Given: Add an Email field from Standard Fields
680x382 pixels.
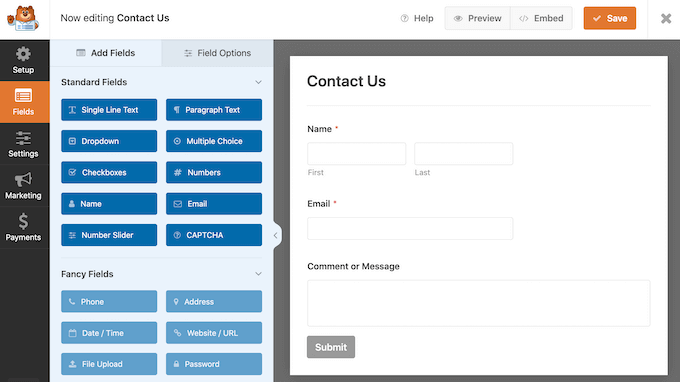Looking at the screenshot, I should click(214, 203).
